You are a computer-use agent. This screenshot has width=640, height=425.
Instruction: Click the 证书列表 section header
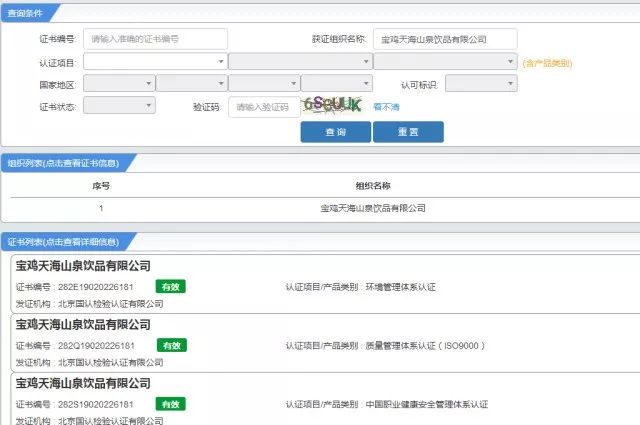click(x=63, y=242)
